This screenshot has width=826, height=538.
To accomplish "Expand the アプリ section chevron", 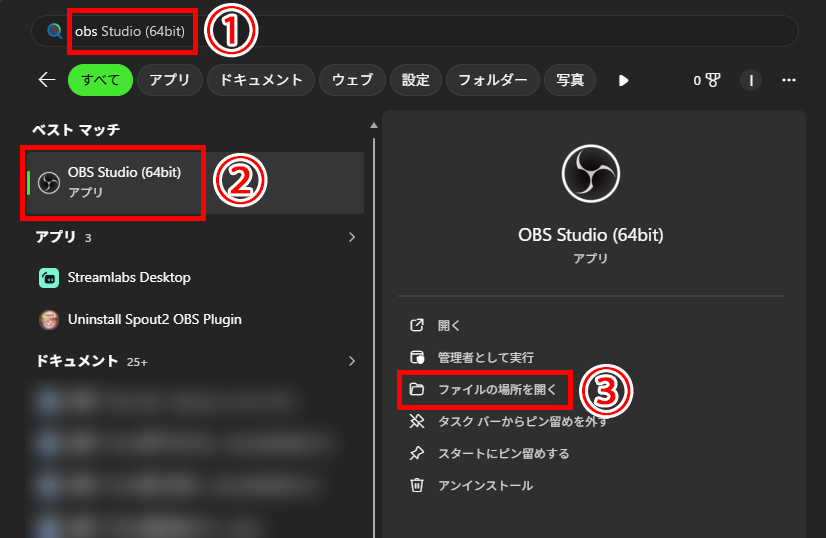I will (x=352, y=237).
